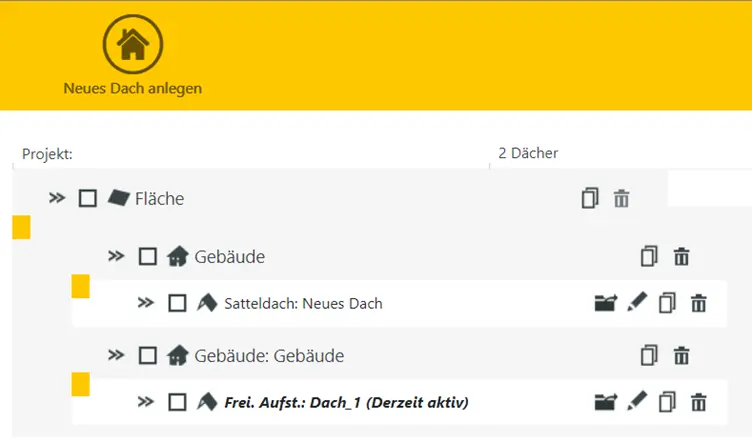Tick the Fläche checkbox

click(88, 198)
